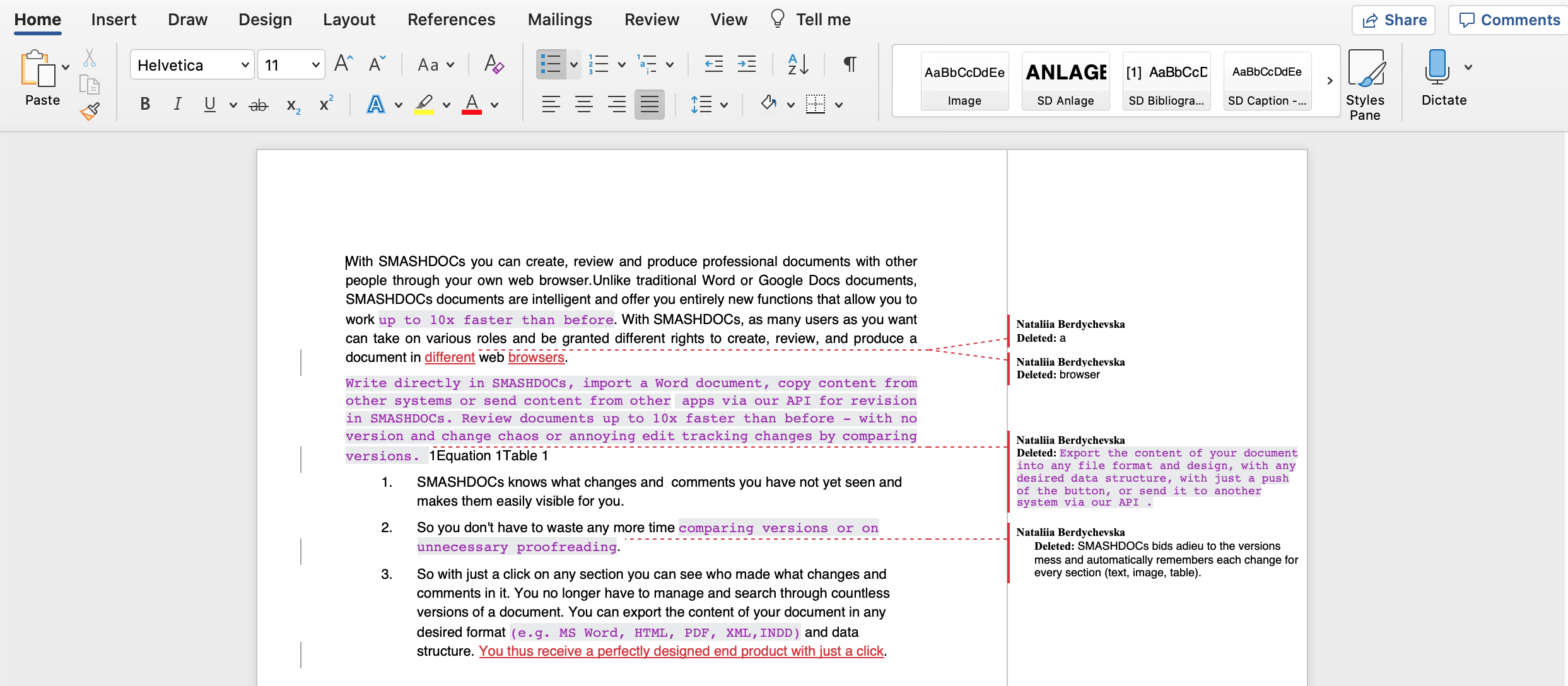Image resolution: width=1568 pixels, height=686 pixels.
Task: Toggle italic formatting
Action: [x=178, y=104]
